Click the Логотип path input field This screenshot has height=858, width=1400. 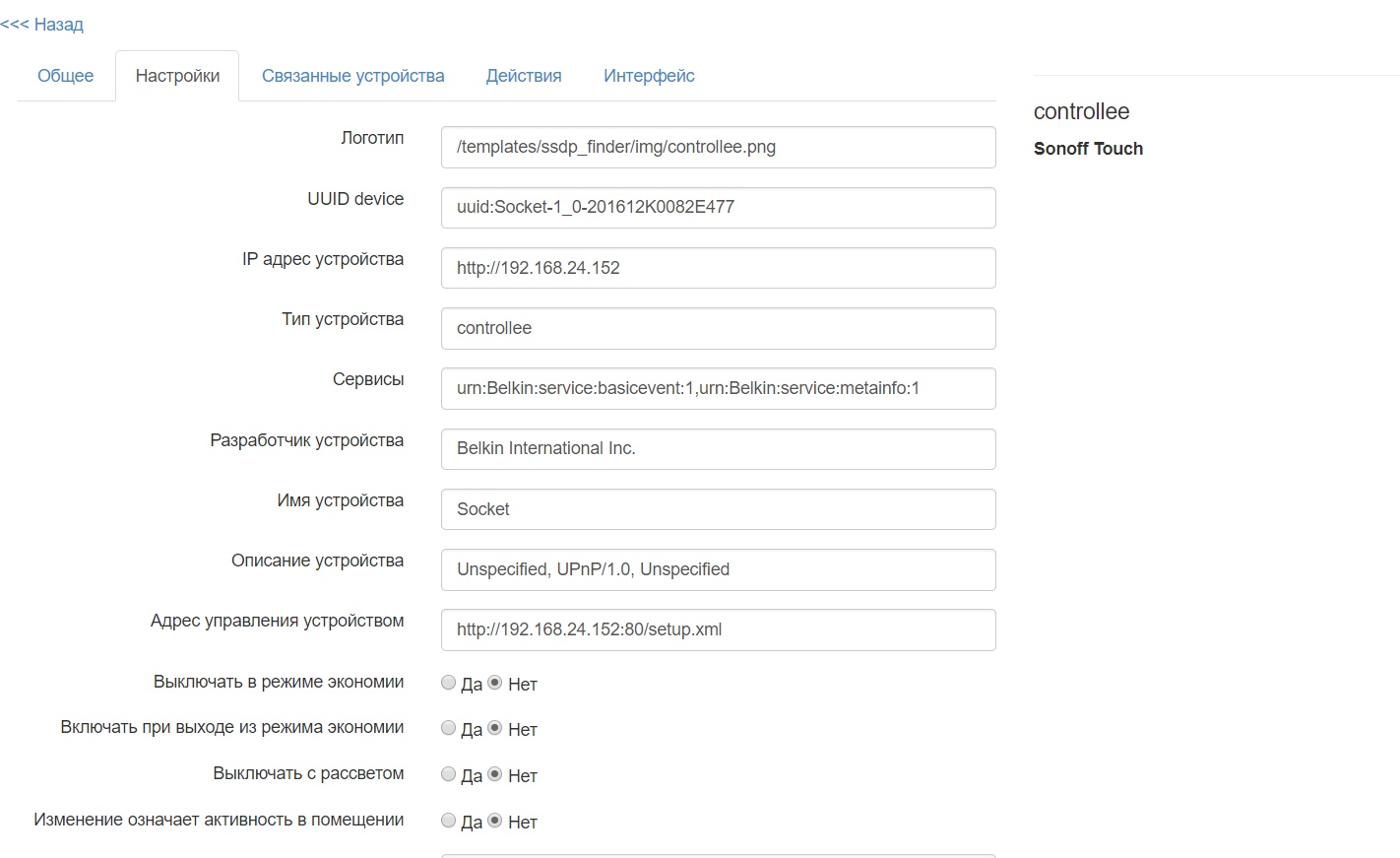click(718, 148)
